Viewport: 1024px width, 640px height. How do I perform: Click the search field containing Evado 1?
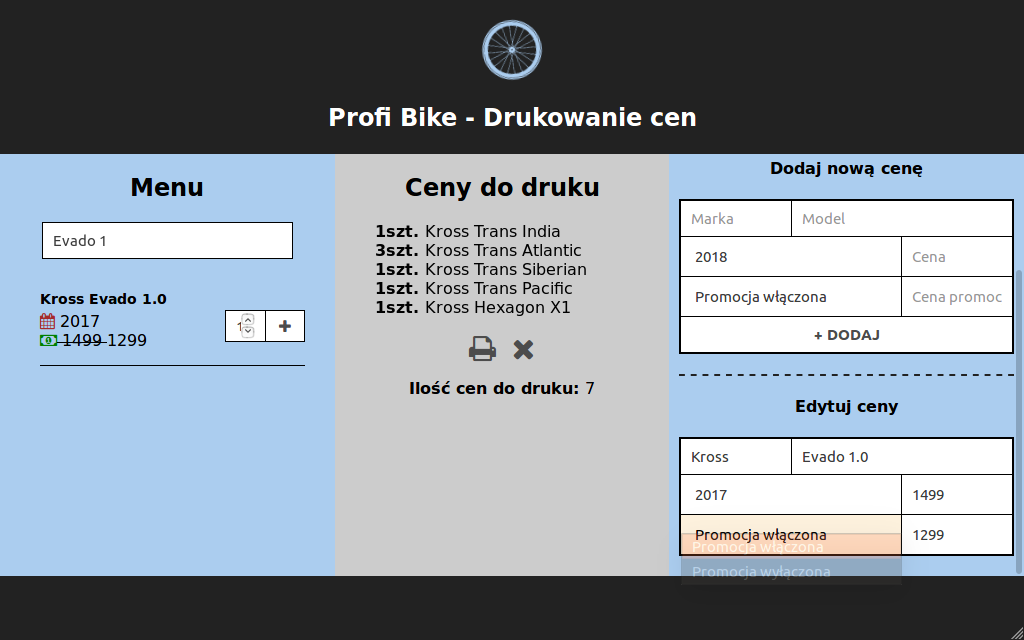tap(167, 240)
